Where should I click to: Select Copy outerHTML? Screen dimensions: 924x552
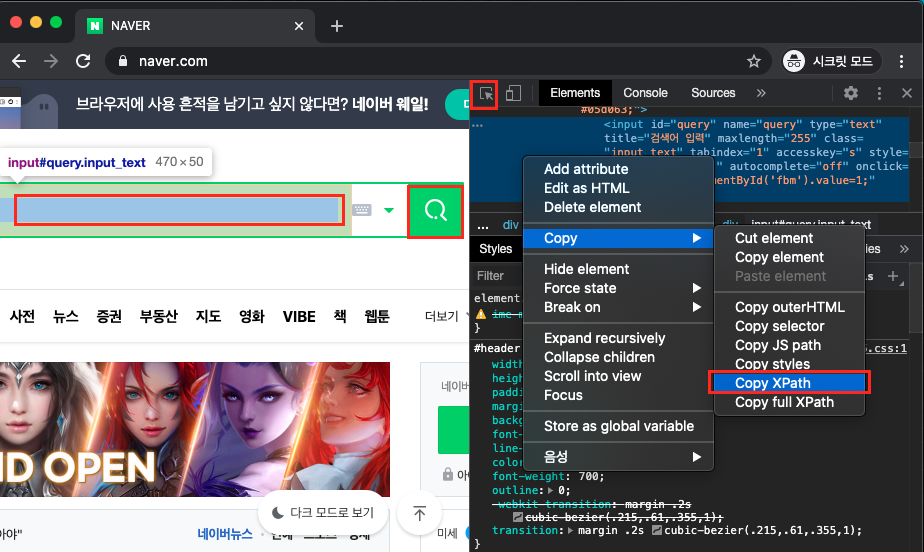pos(789,307)
